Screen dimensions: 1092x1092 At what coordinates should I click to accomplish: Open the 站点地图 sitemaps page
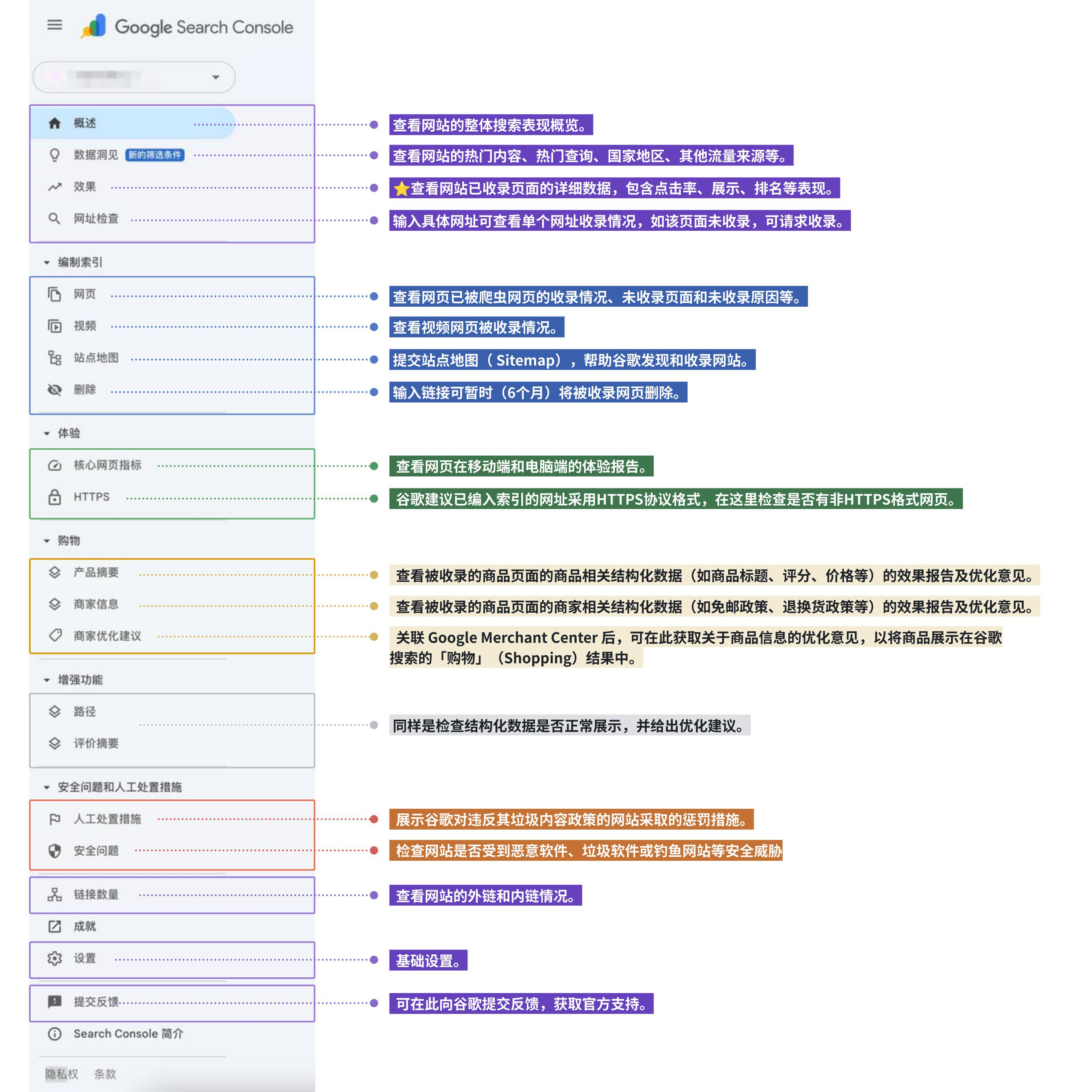click(96, 358)
